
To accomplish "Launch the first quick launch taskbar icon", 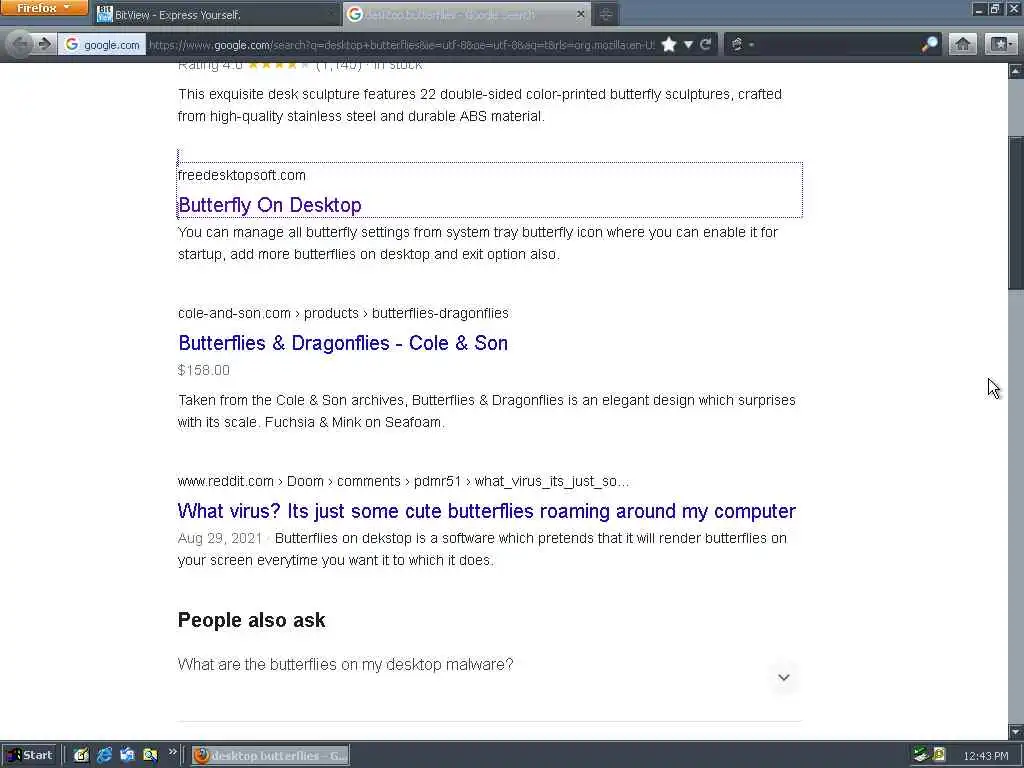I will pos(81,755).
